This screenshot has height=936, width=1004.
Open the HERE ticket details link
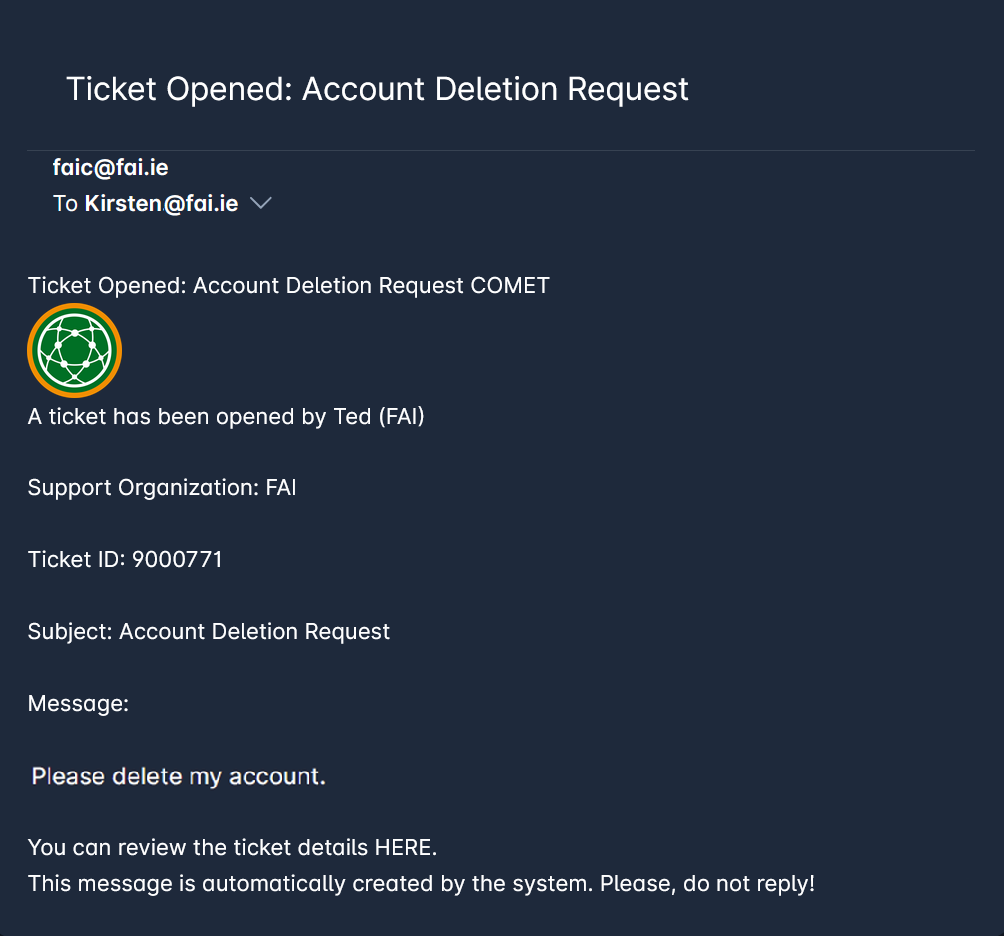tap(403, 848)
